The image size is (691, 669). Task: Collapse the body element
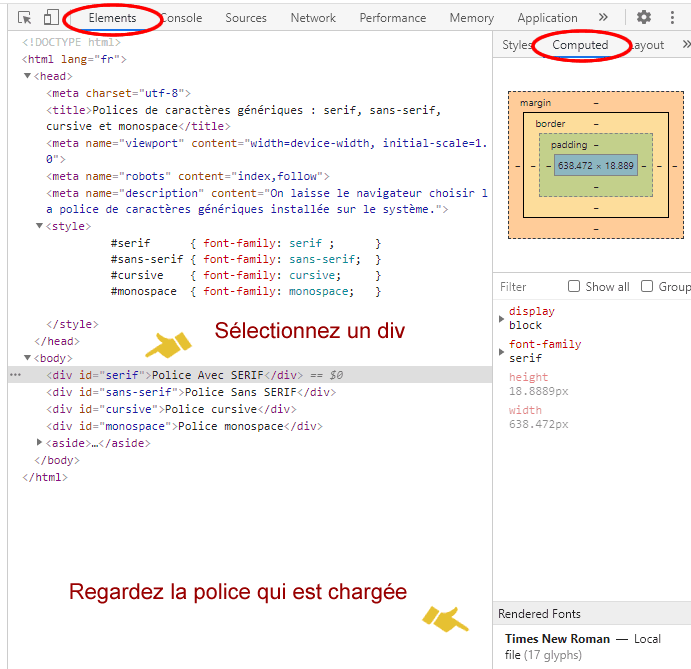tap(27, 358)
